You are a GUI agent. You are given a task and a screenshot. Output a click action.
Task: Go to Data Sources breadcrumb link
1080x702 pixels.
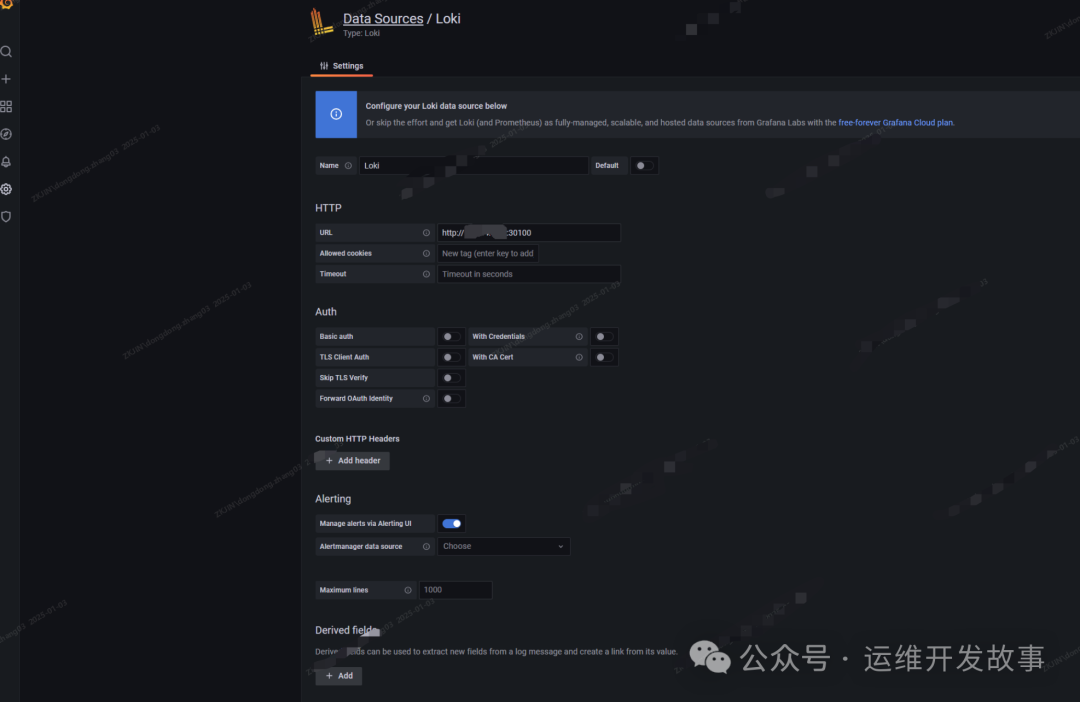pyautogui.click(x=383, y=19)
